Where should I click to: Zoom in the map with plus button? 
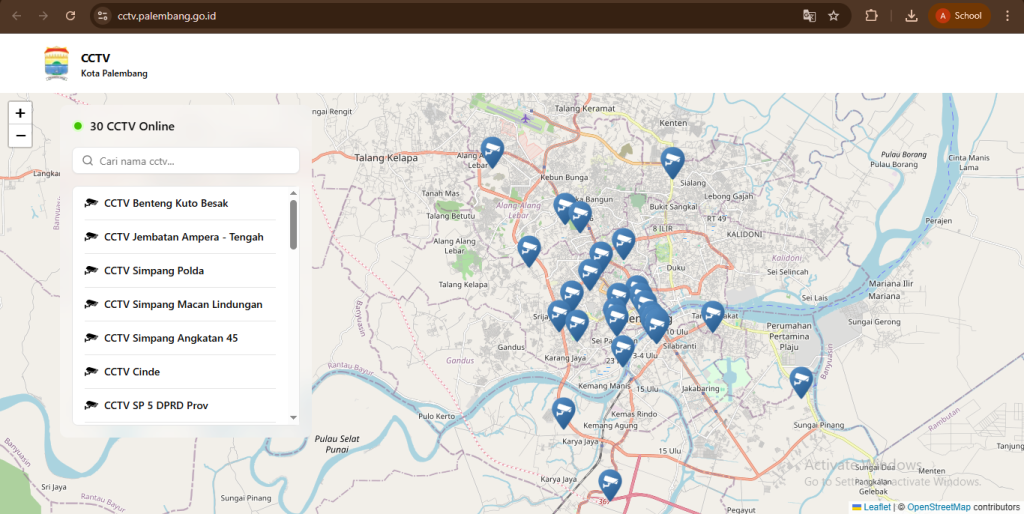tap(20, 113)
